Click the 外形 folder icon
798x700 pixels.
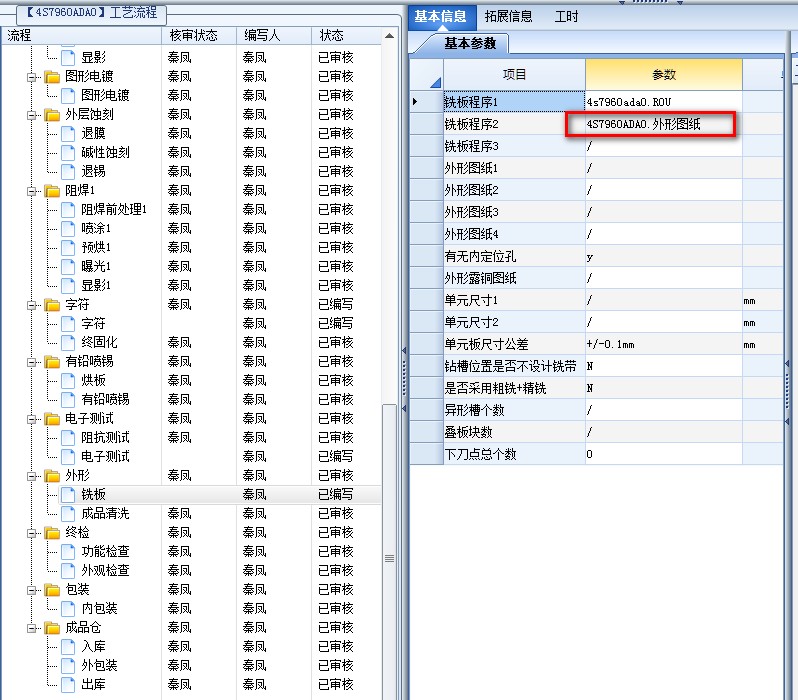pyautogui.click(x=52, y=476)
